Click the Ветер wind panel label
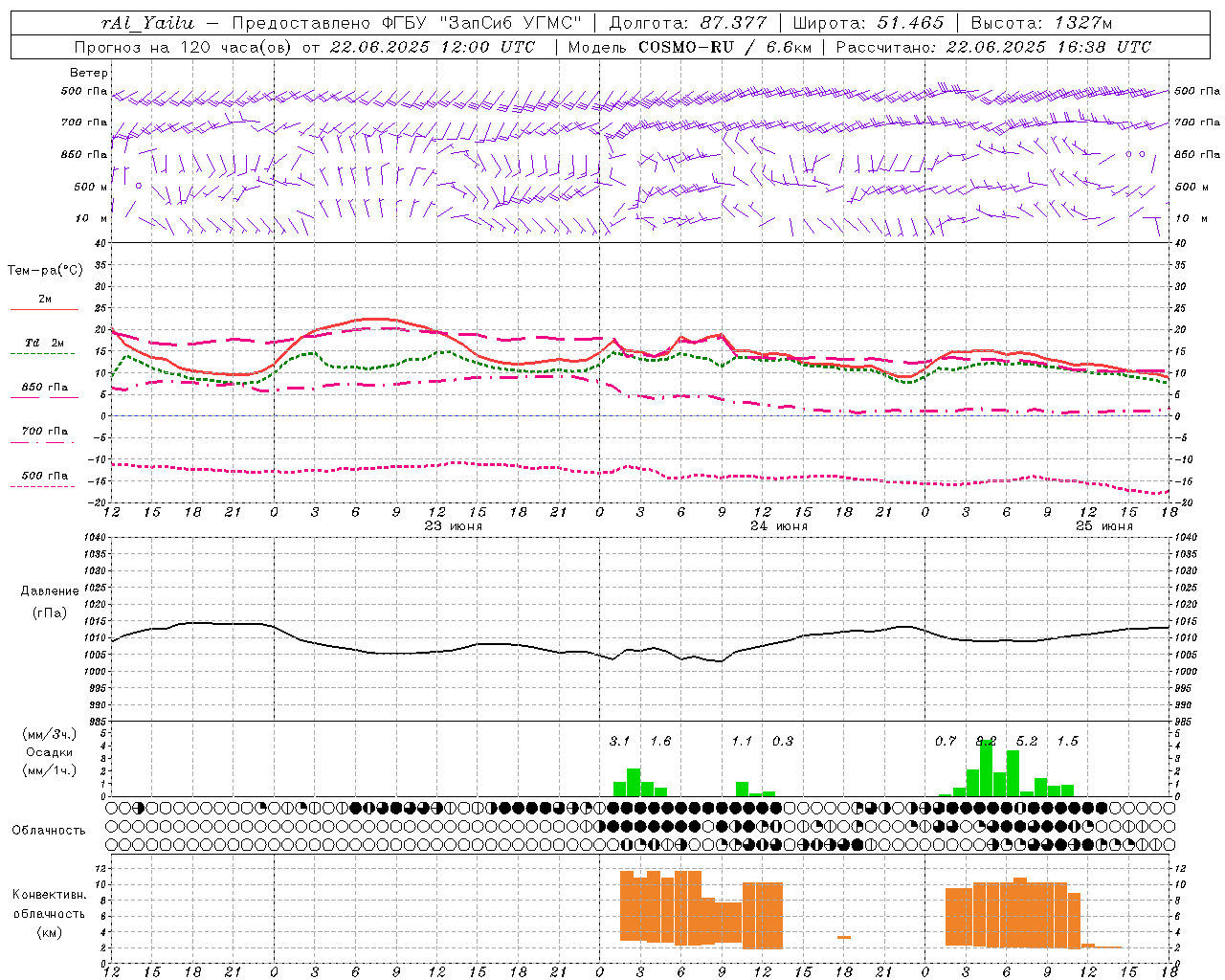 pyautogui.click(x=89, y=73)
